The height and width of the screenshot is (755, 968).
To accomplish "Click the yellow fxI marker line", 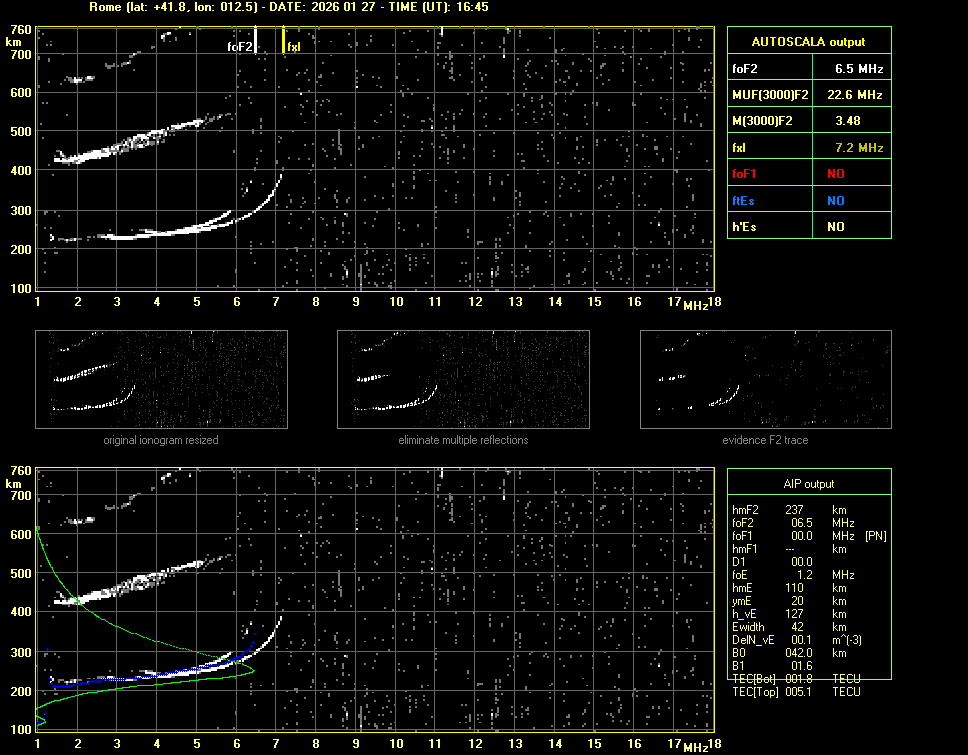I will [283, 38].
